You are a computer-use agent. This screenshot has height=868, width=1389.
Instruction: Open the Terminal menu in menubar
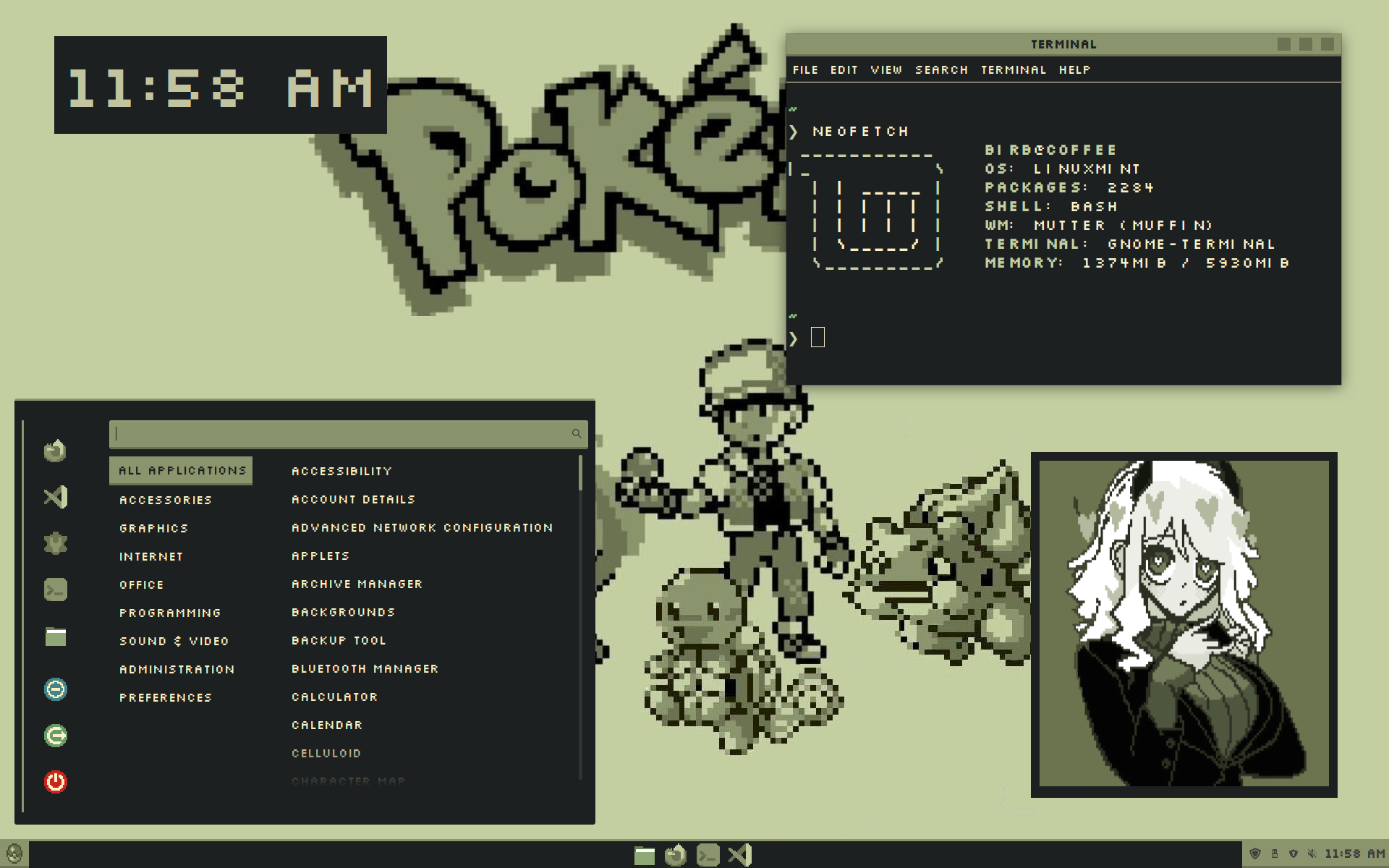click(x=1014, y=69)
